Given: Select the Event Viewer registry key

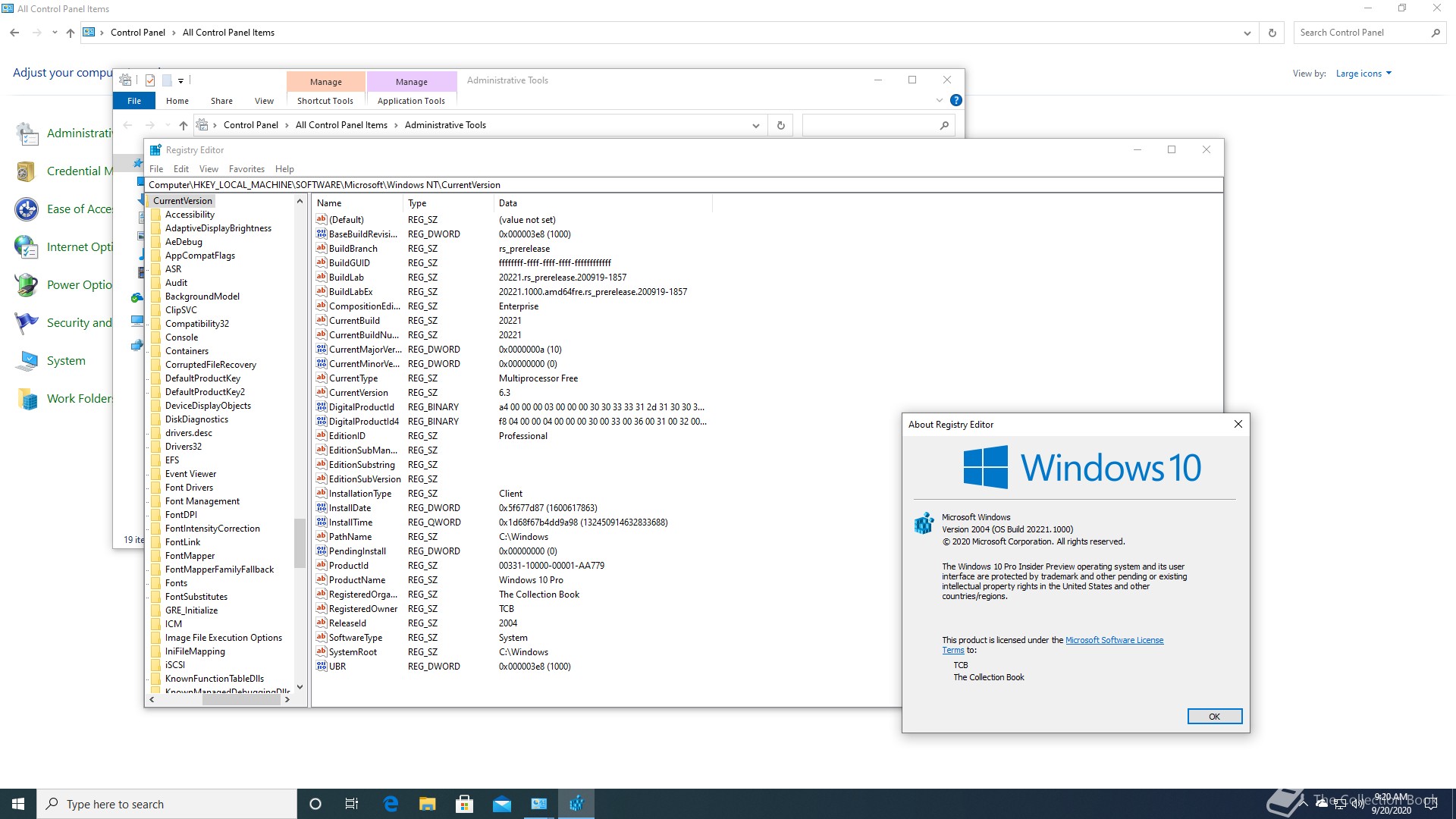Looking at the screenshot, I should click(x=190, y=474).
